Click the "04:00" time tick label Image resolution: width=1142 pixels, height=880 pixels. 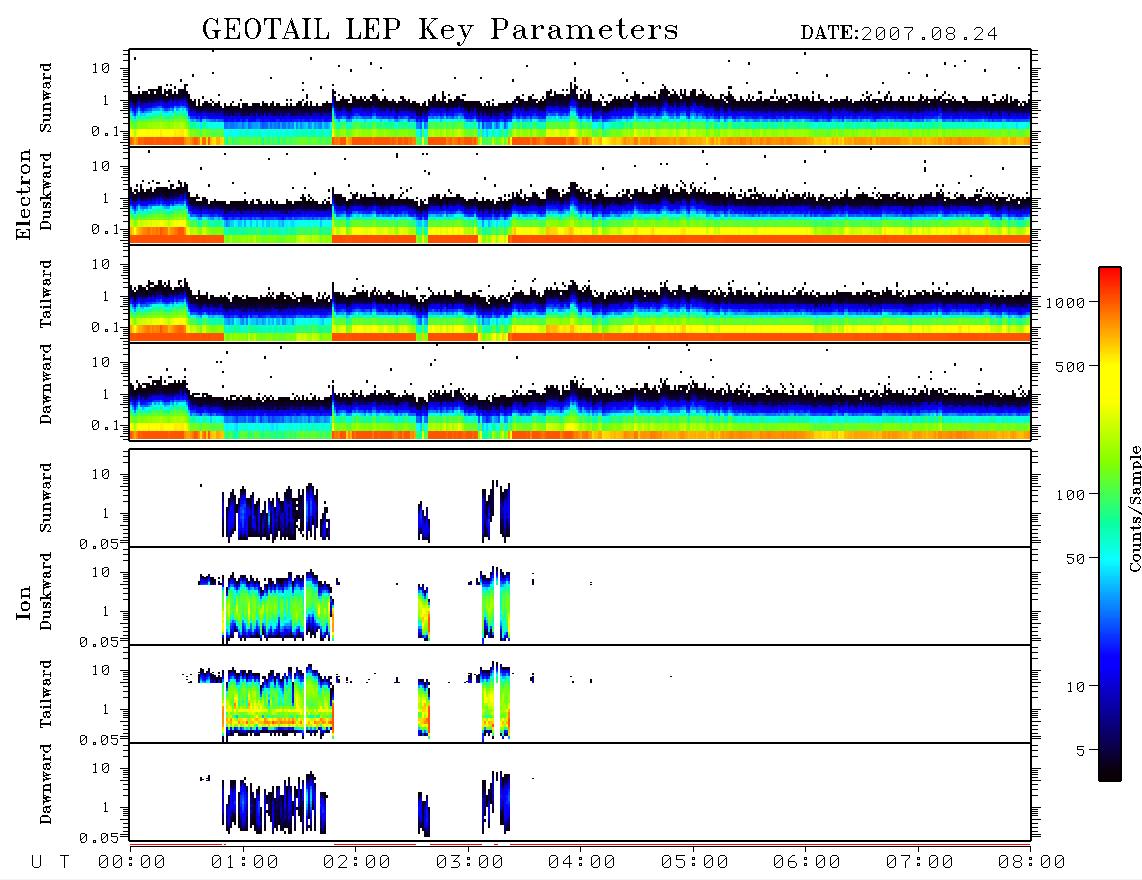click(x=582, y=863)
